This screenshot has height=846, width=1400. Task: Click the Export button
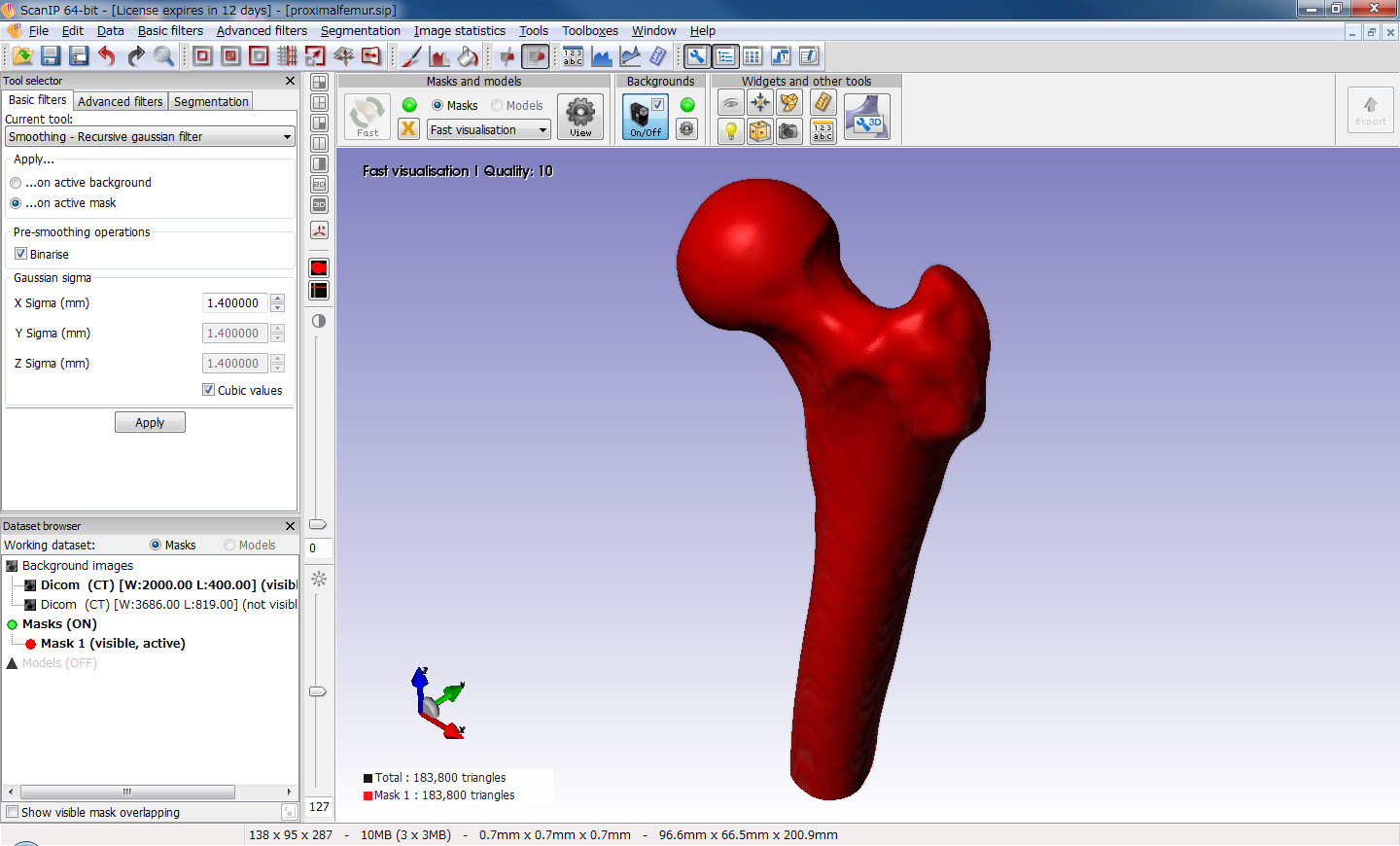[x=1371, y=109]
